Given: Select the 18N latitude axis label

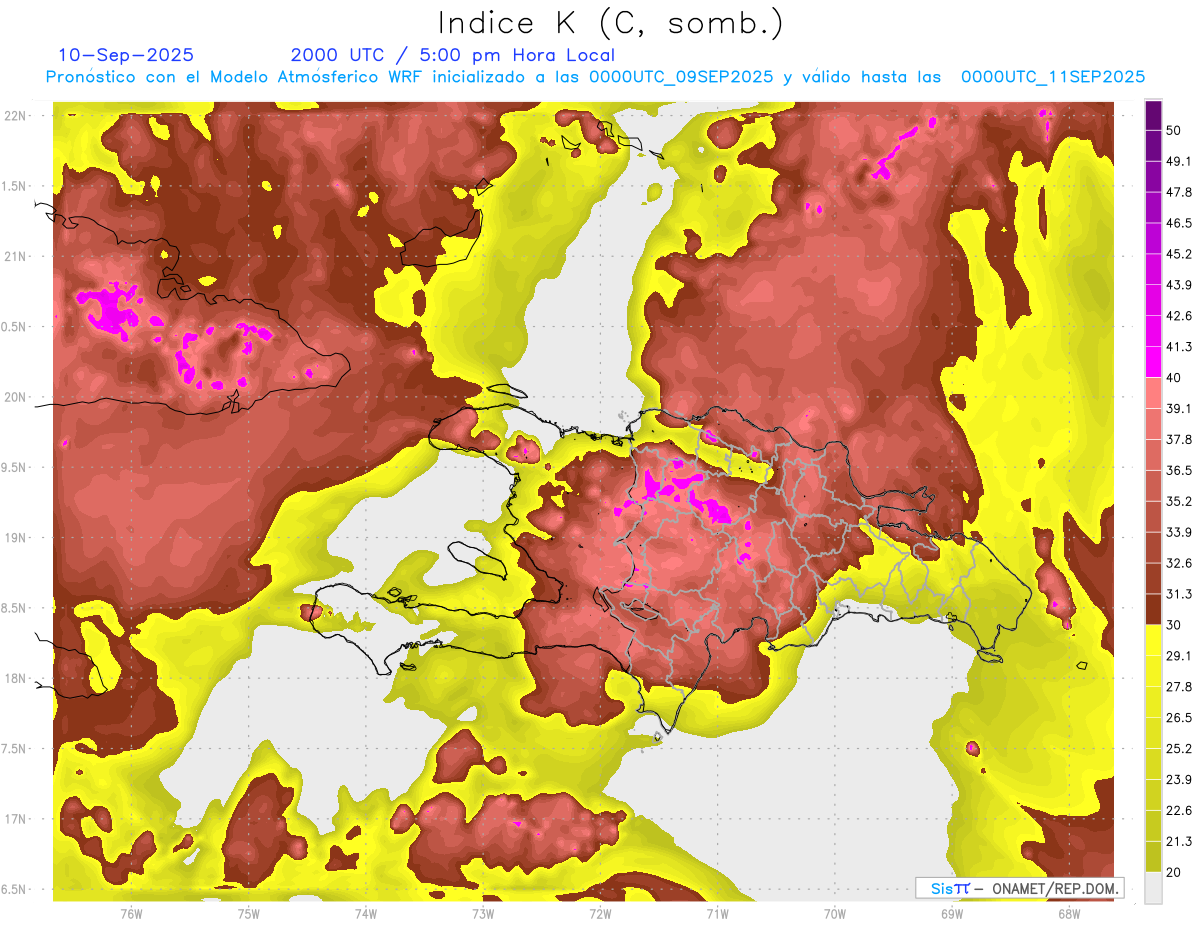Looking at the screenshot, I should pyautogui.click(x=17, y=678).
